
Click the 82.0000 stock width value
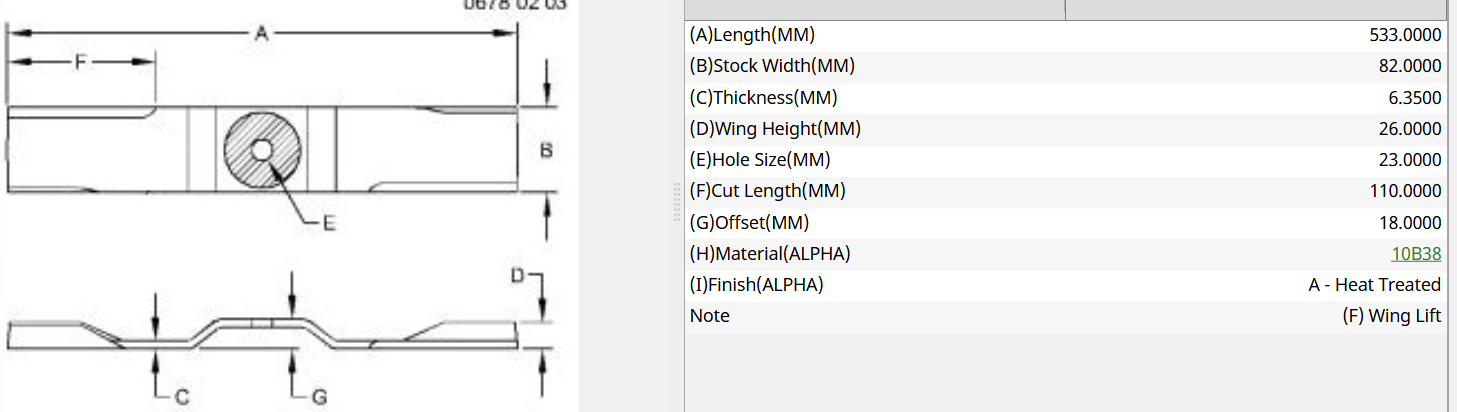point(1410,66)
